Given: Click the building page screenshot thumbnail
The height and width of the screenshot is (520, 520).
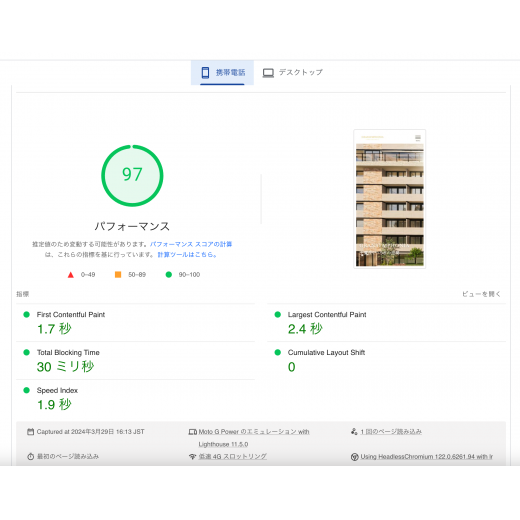Looking at the screenshot, I should tap(390, 199).
